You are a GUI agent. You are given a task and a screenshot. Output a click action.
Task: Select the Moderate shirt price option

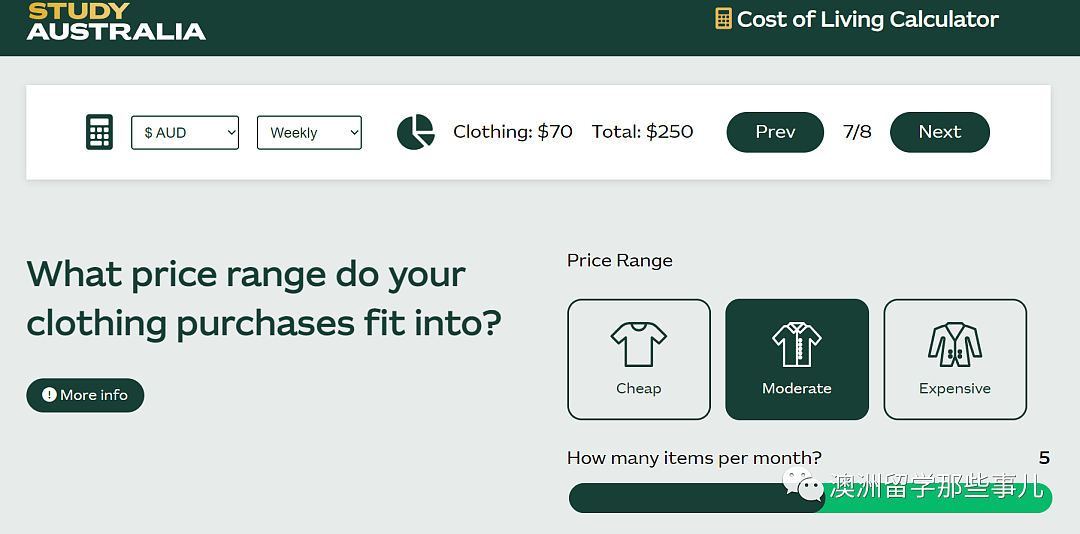coord(797,359)
